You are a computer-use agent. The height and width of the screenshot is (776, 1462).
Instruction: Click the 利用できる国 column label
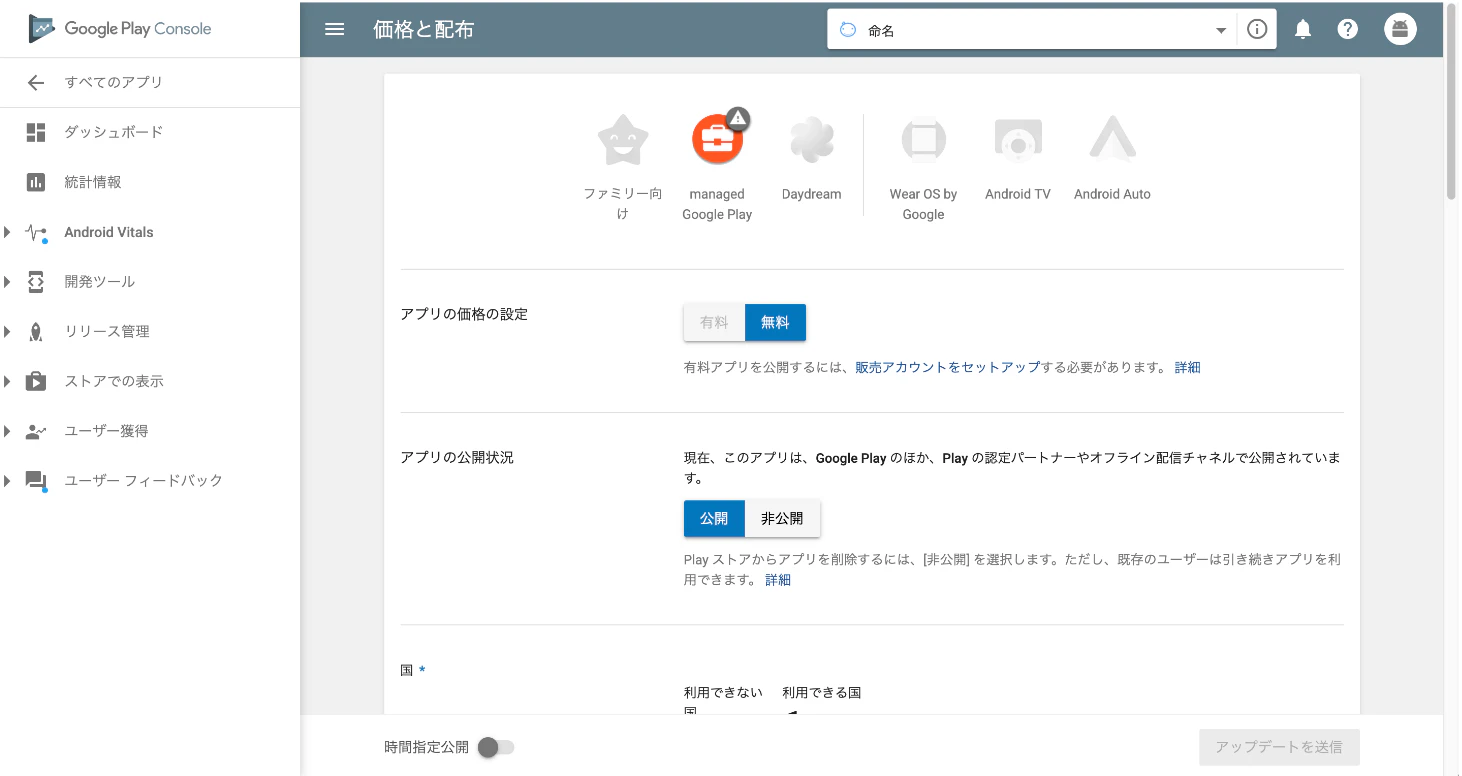(x=822, y=692)
